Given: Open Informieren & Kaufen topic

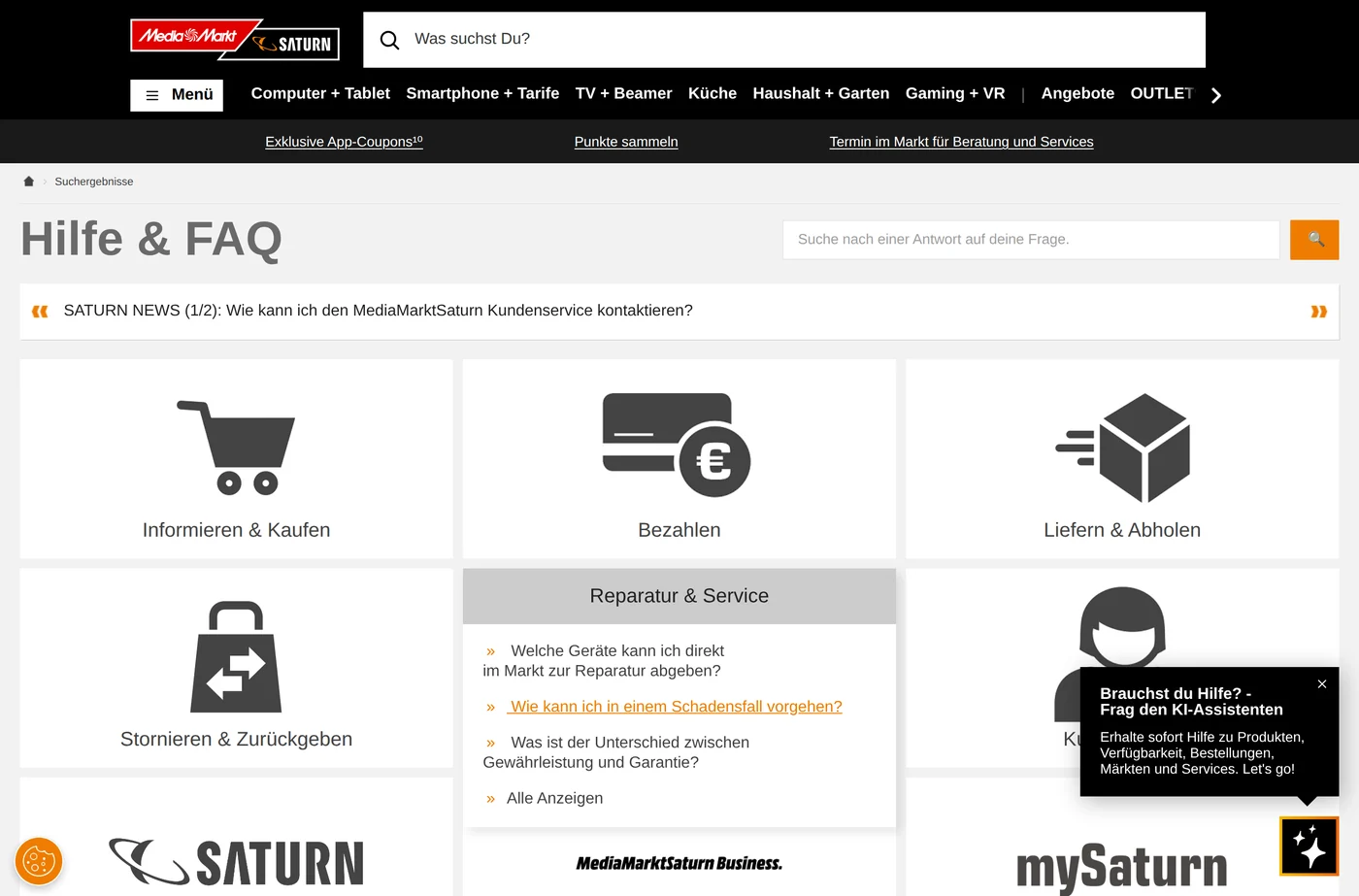Looking at the screenshot, I should click(236, 530).
